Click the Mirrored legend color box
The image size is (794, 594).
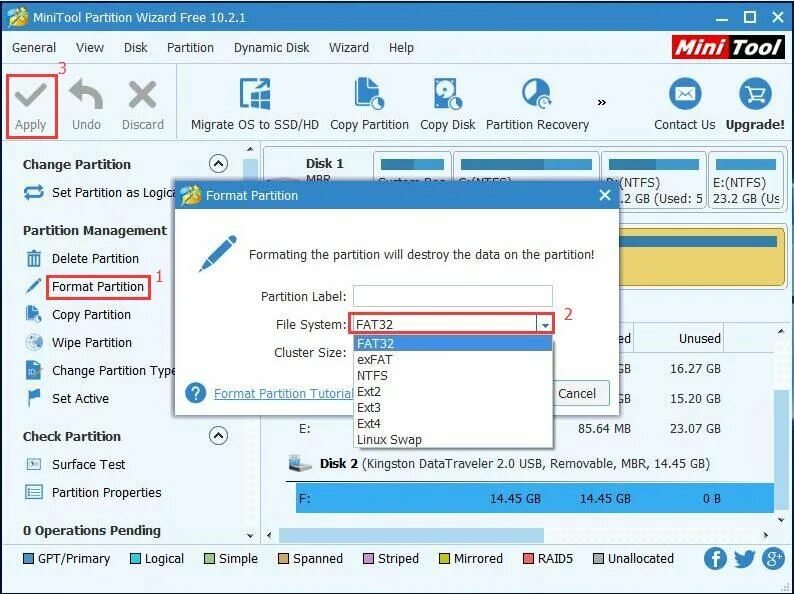tap(444, 559)
